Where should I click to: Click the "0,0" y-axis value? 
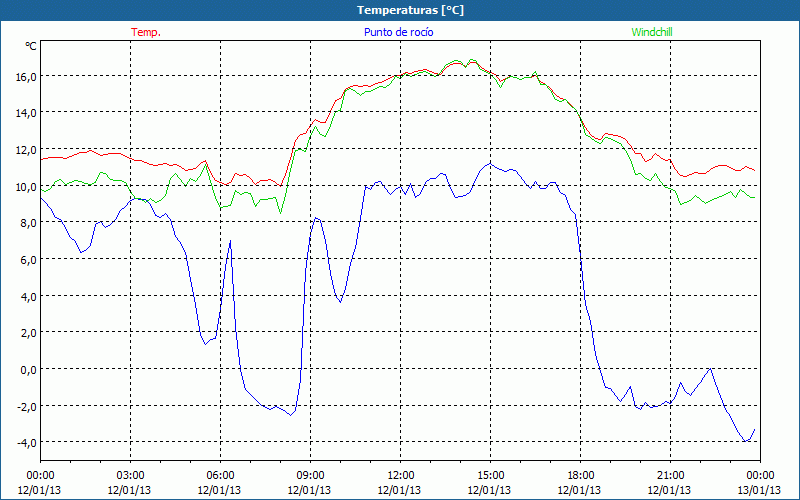click(28, 369)
